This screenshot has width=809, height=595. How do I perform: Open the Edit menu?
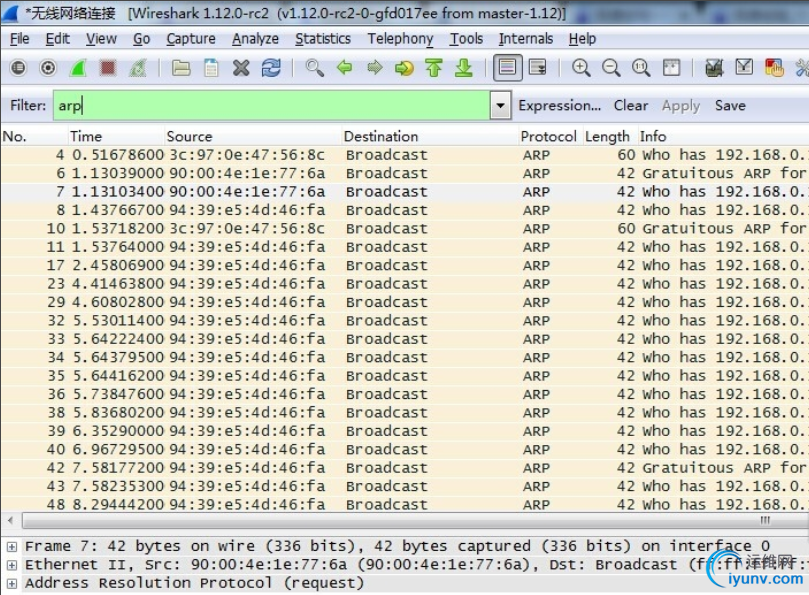click(x=57, y=39)
